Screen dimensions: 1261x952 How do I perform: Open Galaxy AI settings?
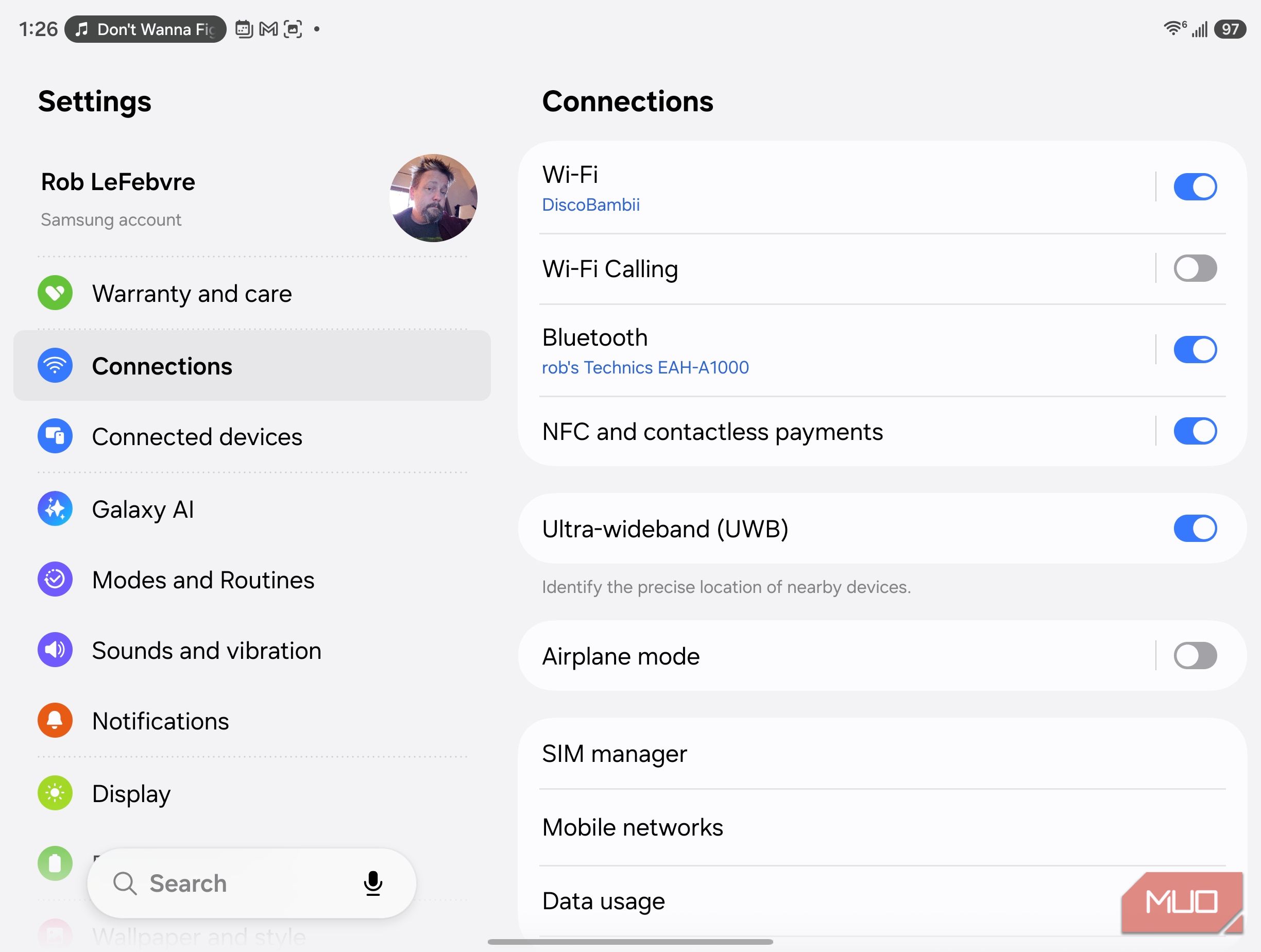click(x=252, y=508)
